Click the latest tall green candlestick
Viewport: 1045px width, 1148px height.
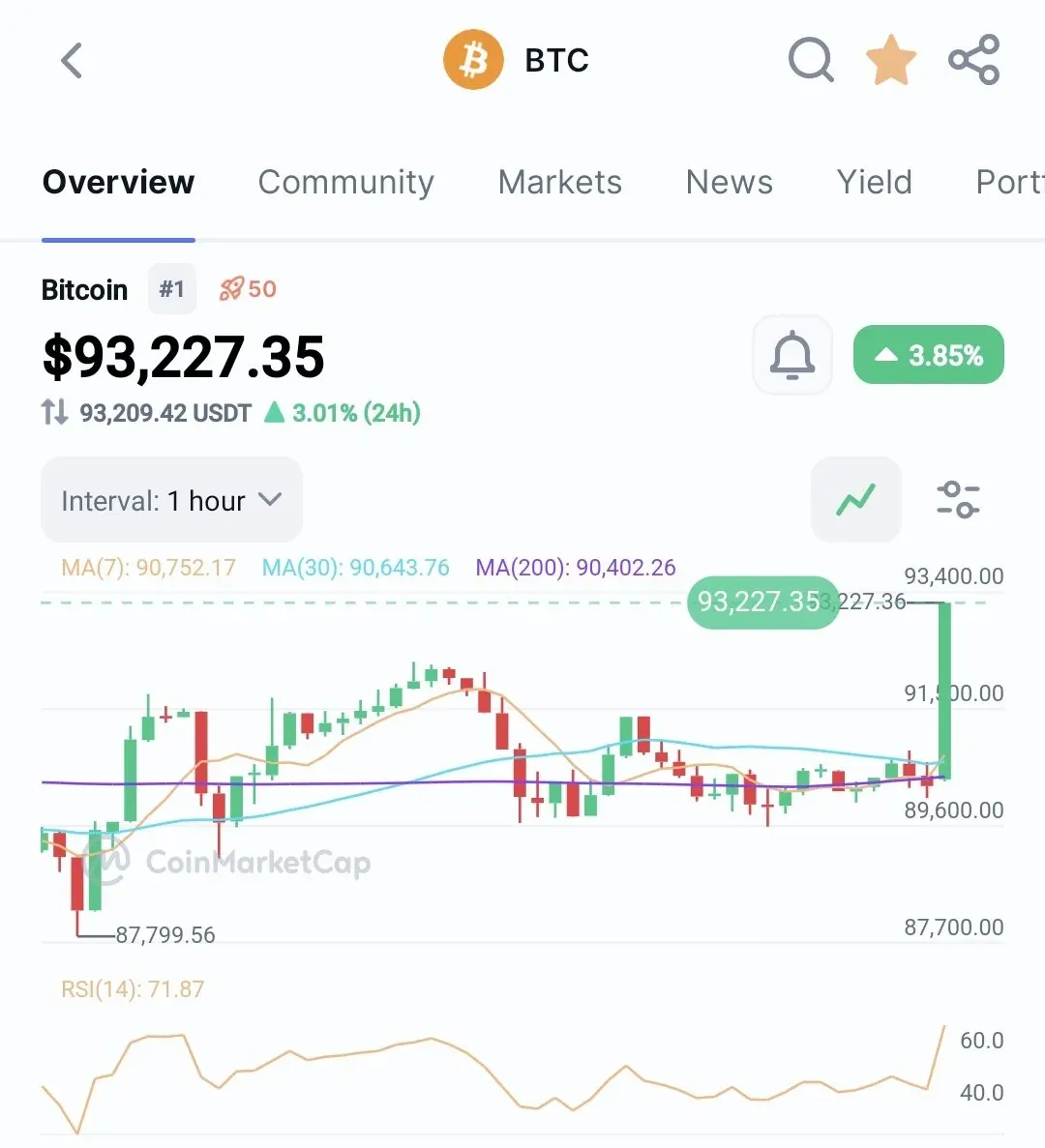(945, 689)
